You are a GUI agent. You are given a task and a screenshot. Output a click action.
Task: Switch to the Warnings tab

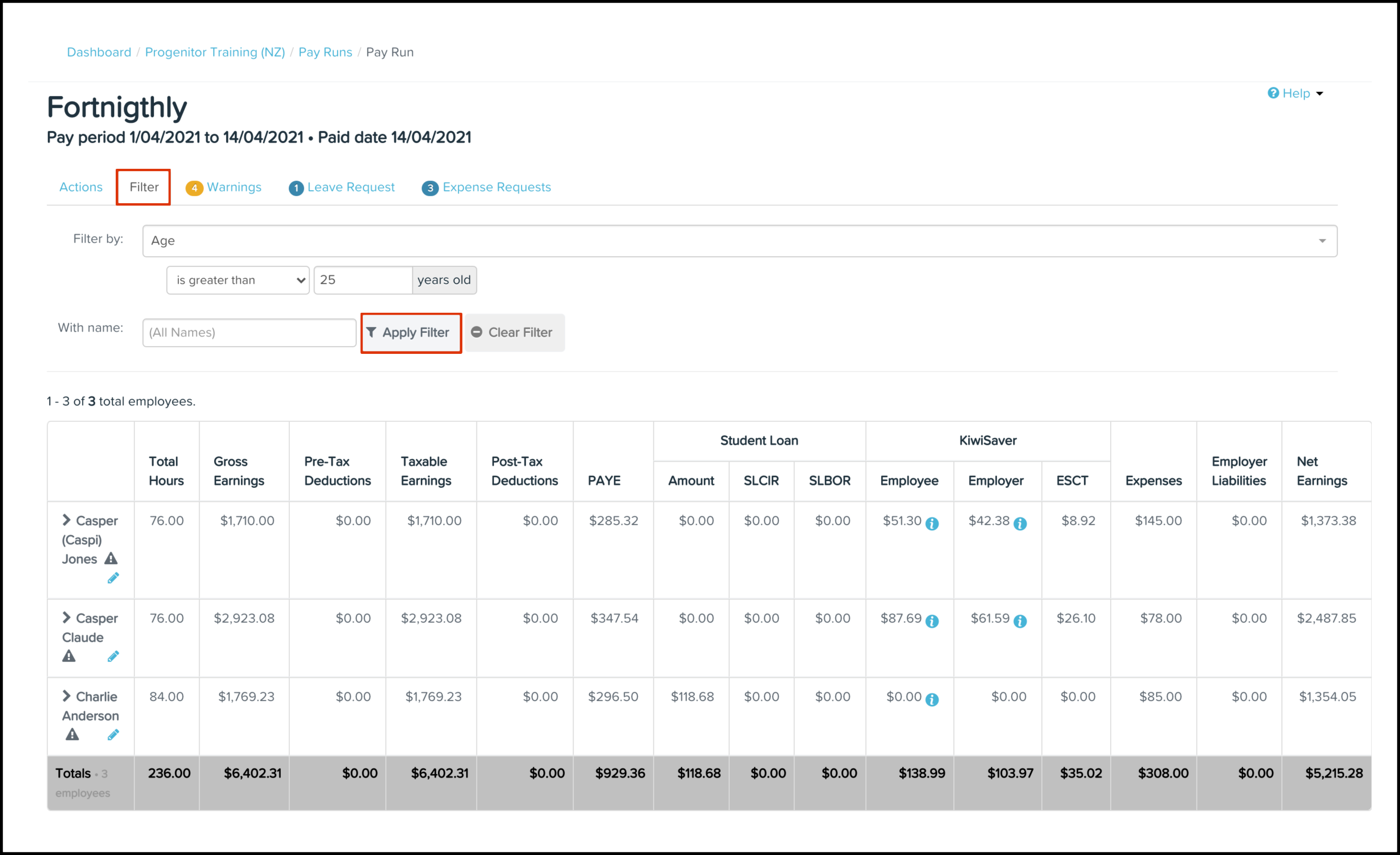[x=224, y=187]
